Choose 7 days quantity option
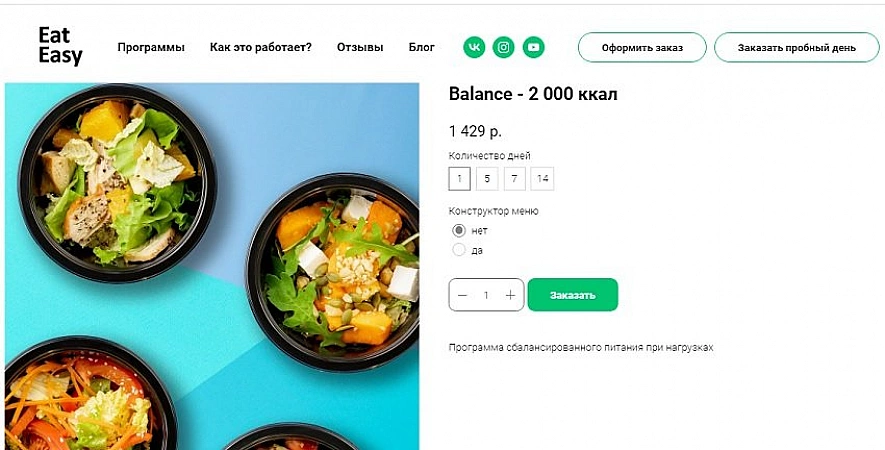The image size is (885, 450). [x=514, y=179]
